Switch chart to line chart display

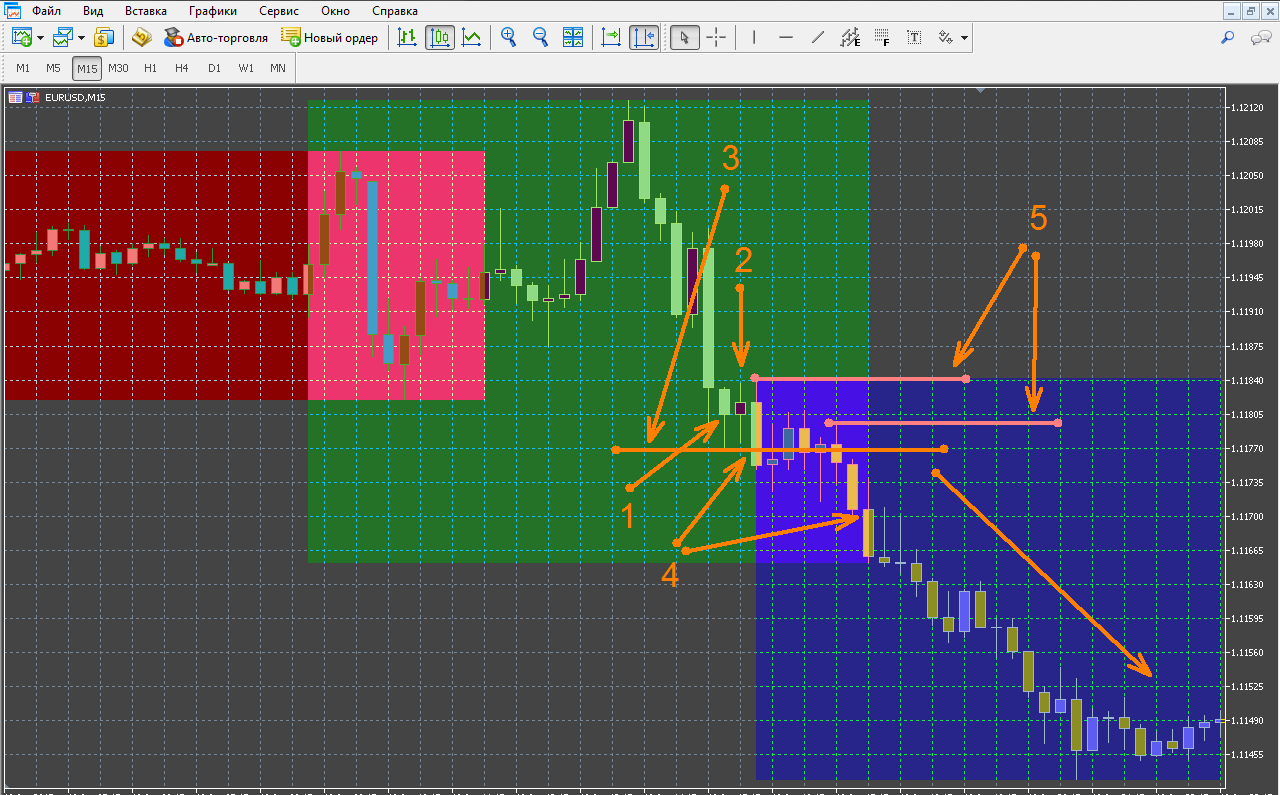471,38
